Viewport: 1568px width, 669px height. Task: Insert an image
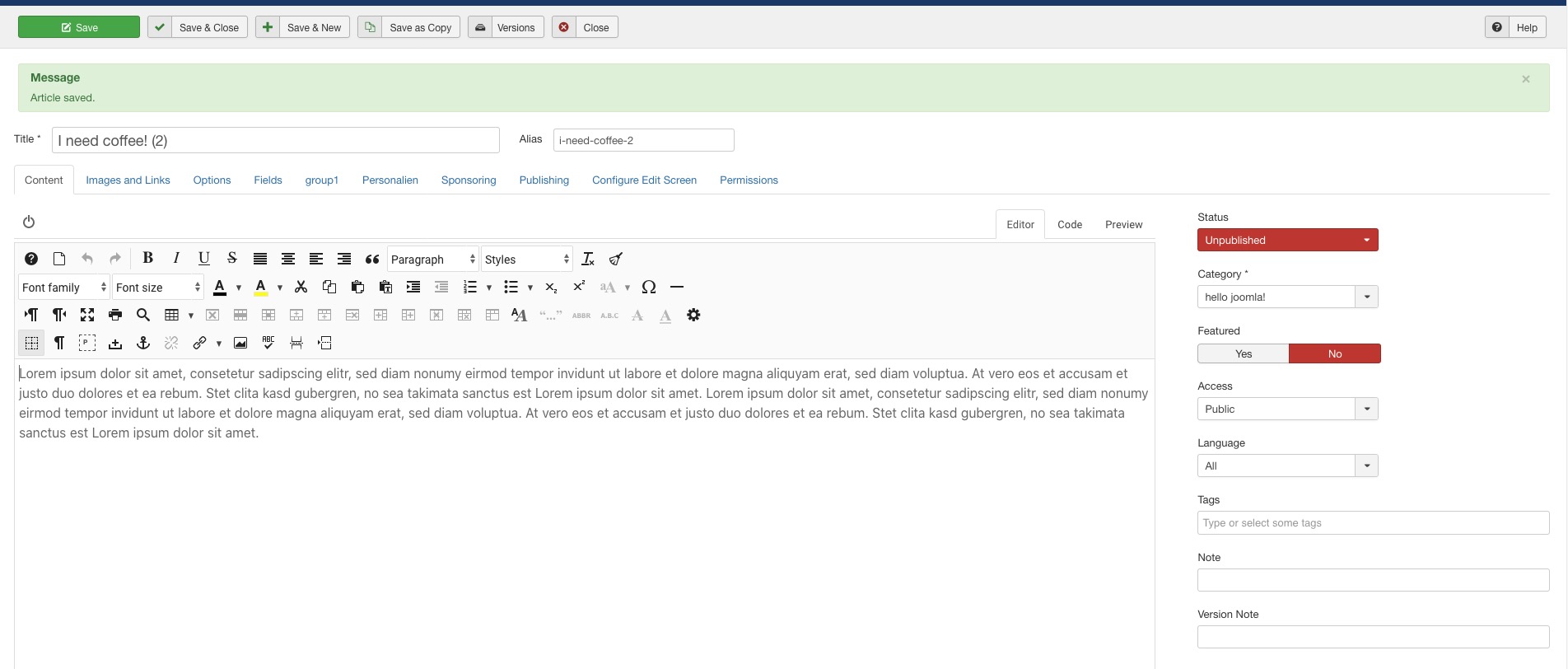(240, 343)
